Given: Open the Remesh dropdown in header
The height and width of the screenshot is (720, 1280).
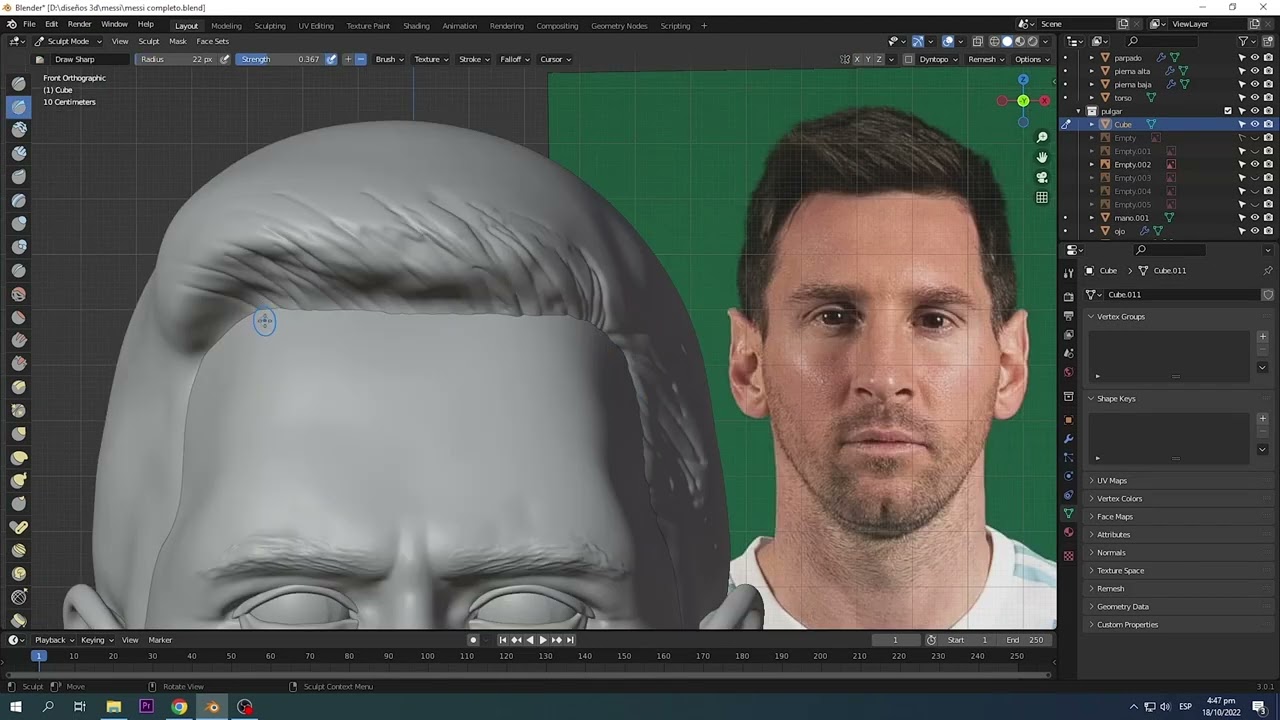Looking at the screenshot, I should pos(985,59).
